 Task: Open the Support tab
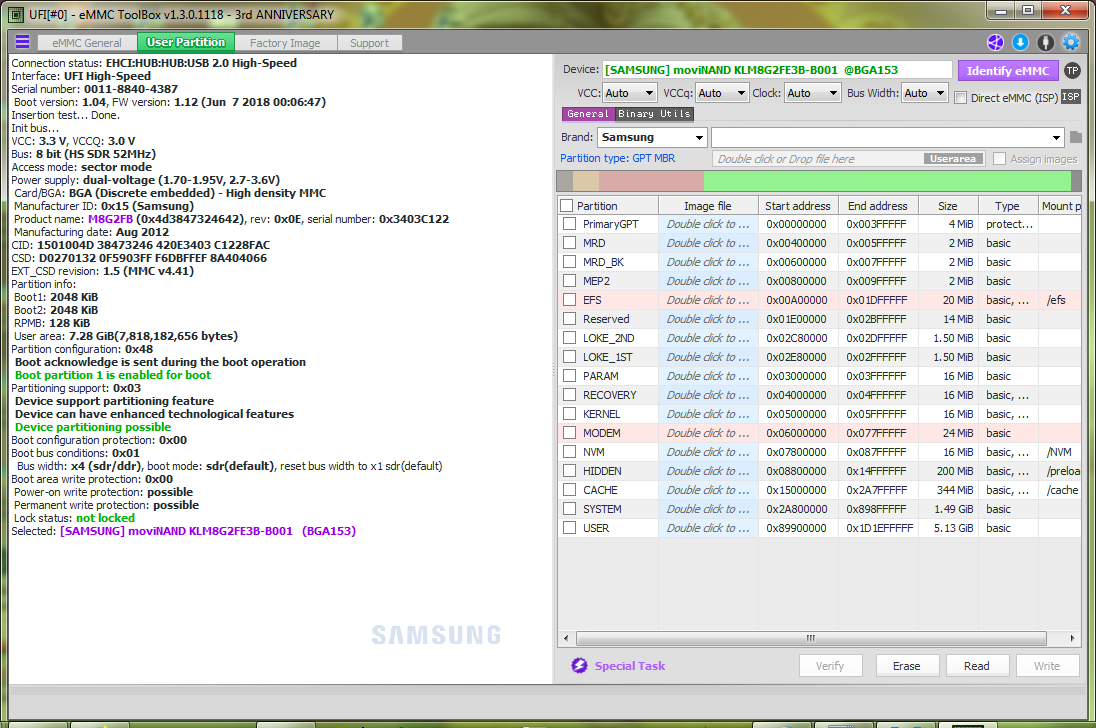[x=369, y=43]
